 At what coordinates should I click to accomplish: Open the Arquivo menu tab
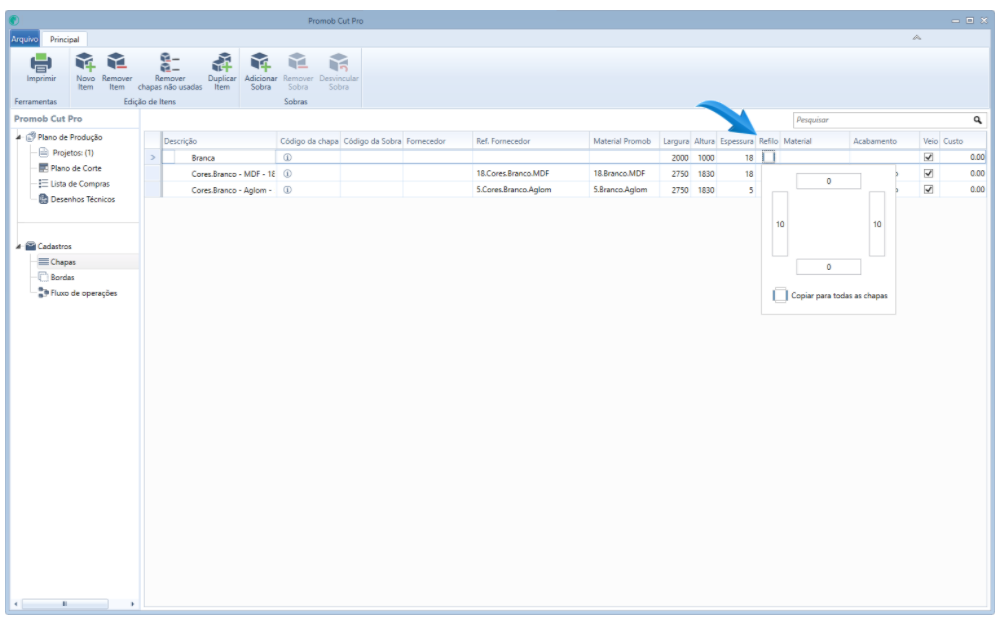22,38
